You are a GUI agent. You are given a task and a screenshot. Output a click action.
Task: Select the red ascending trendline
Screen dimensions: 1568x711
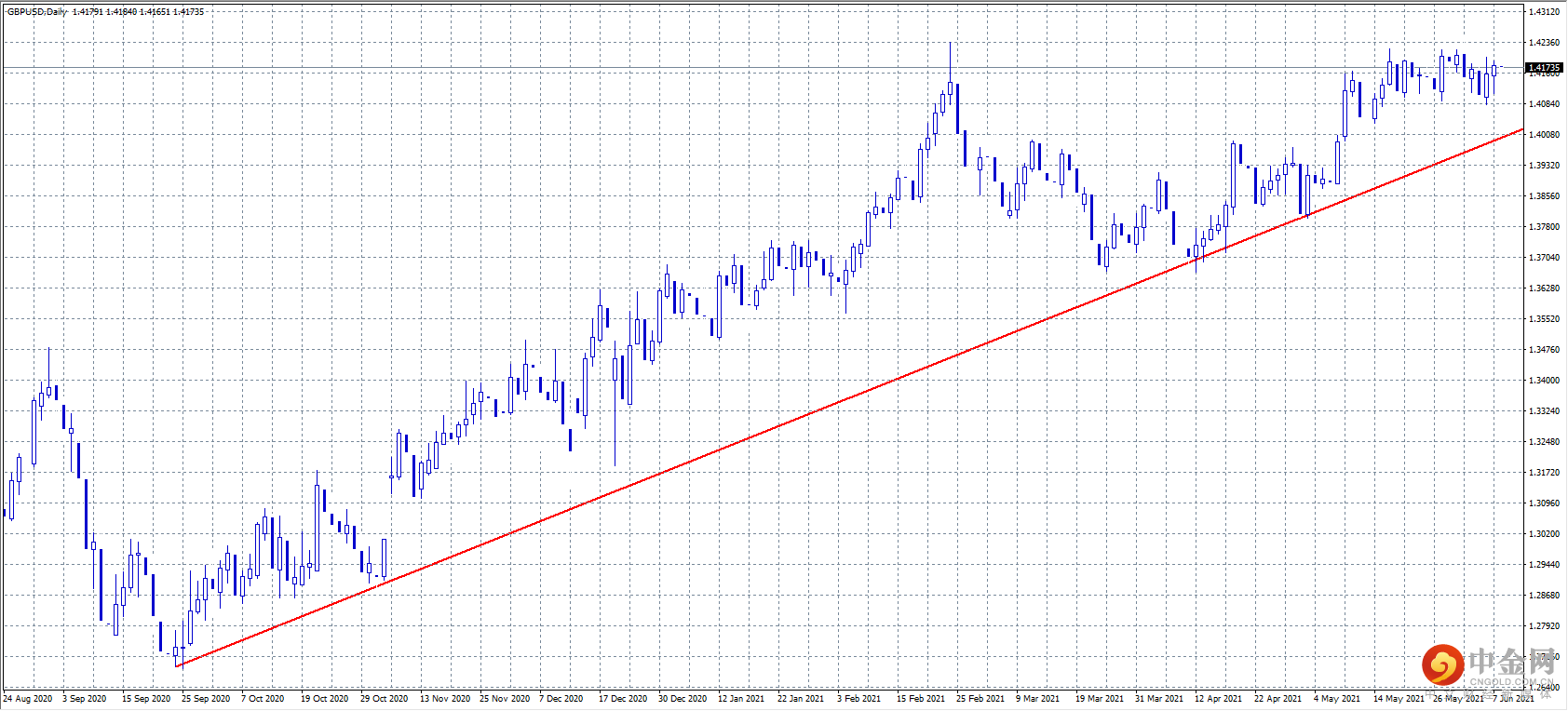tap(849, 398)
